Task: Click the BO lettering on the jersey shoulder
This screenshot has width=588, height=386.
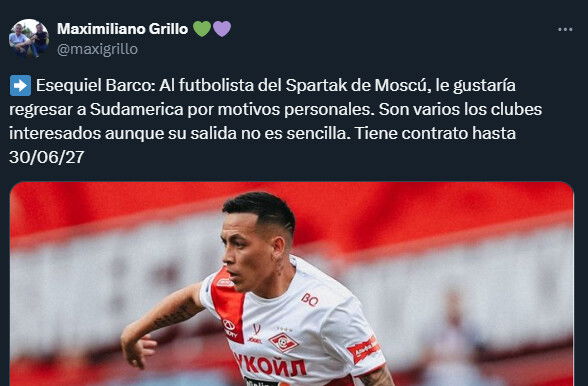Action: click(x=310, y=300)
